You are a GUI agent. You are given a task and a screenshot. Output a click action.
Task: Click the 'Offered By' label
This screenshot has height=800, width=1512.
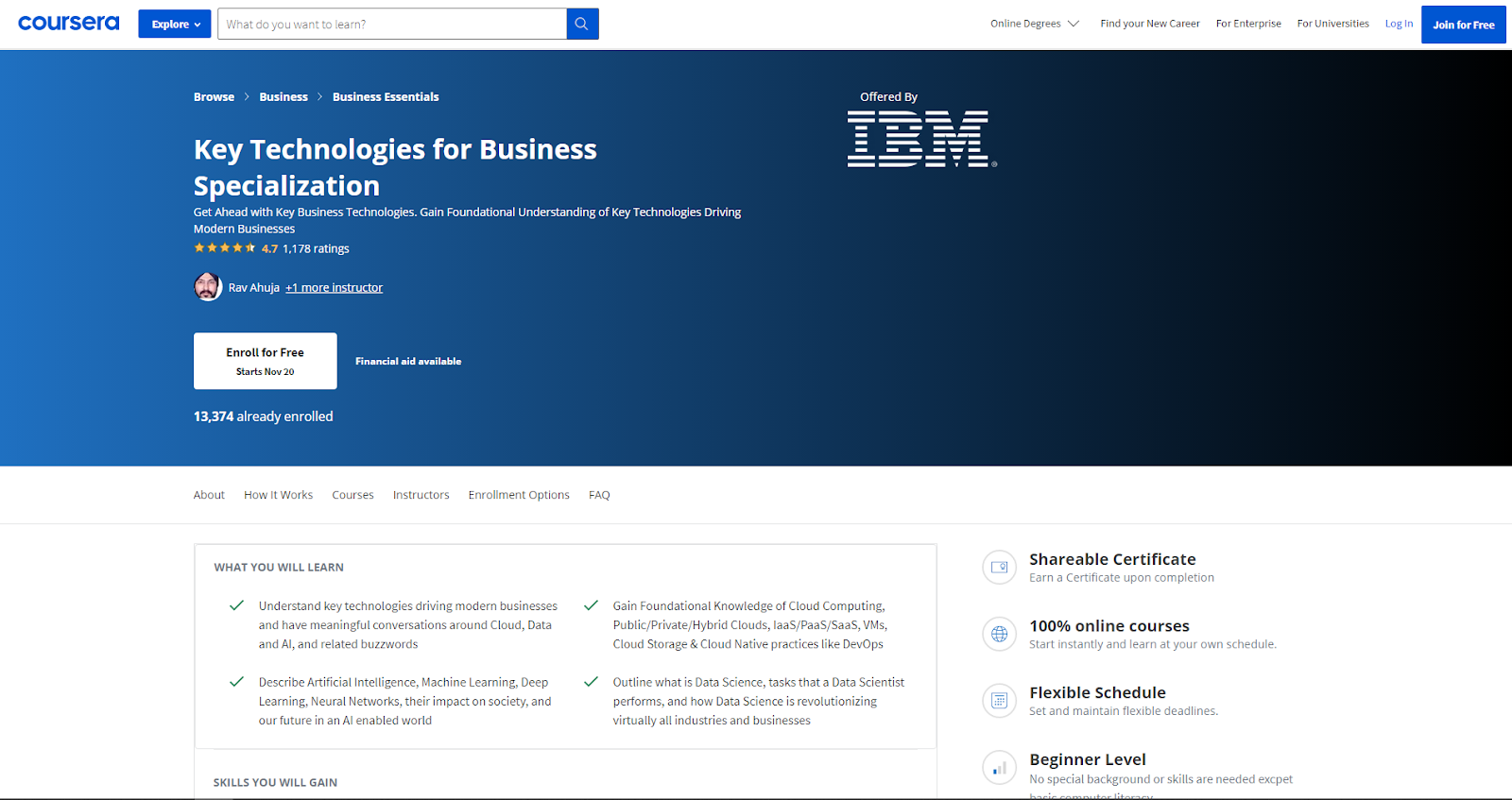[x=888, y=96]
